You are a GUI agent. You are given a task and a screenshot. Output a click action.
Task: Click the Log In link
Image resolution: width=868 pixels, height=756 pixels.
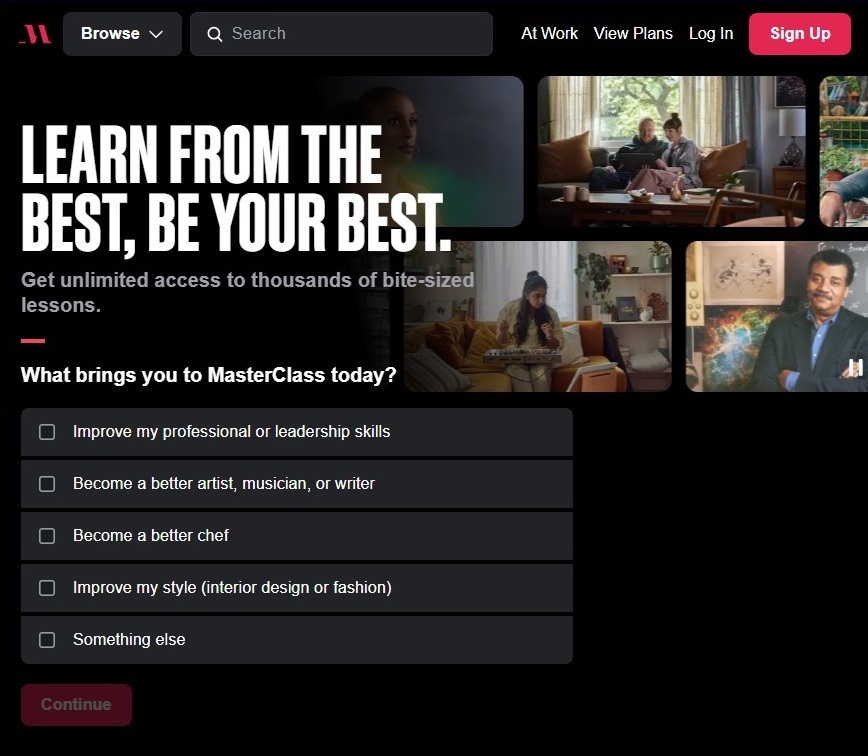click(x=711, y=34)
